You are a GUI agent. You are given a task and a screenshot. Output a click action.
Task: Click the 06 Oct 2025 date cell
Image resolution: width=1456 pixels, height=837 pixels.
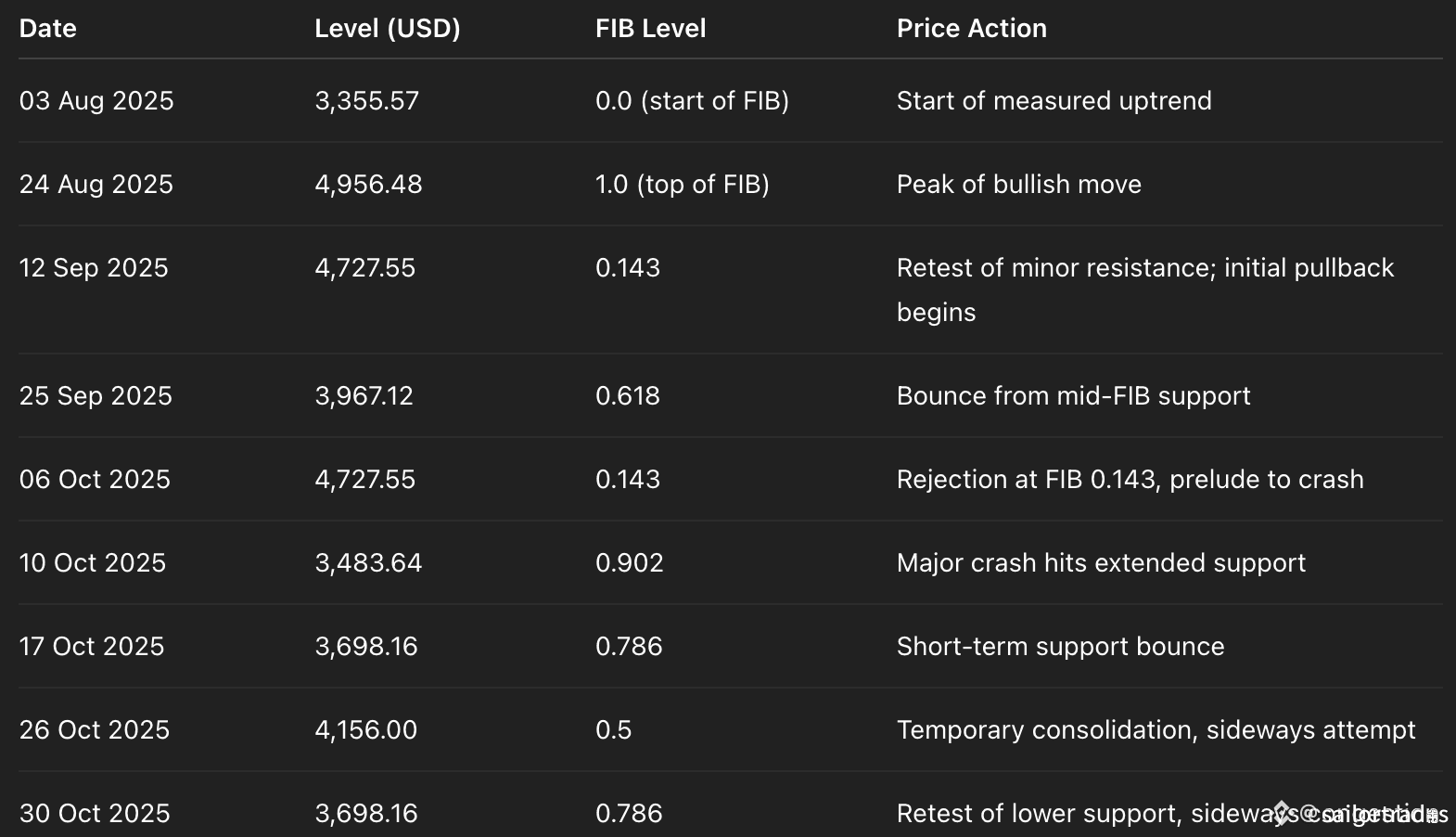[95, 480]
